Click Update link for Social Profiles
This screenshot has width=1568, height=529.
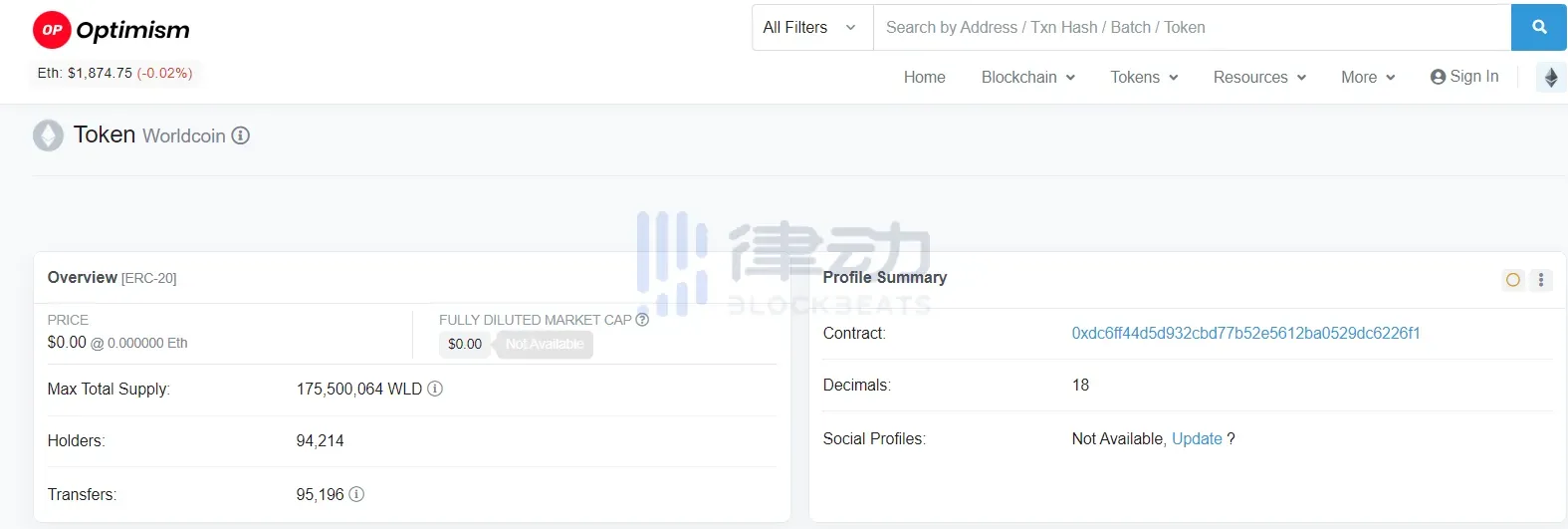tap(1197, 438)
